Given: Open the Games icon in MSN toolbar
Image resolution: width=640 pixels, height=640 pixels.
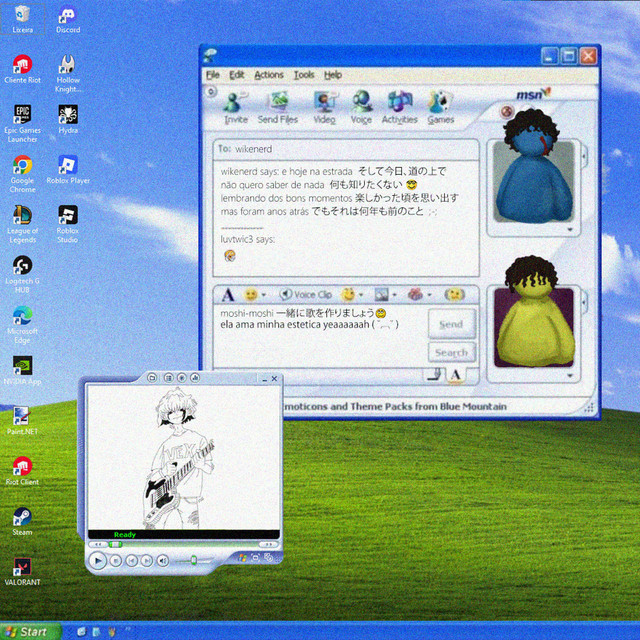Looking at the screenshot, I should click(440, 107).
